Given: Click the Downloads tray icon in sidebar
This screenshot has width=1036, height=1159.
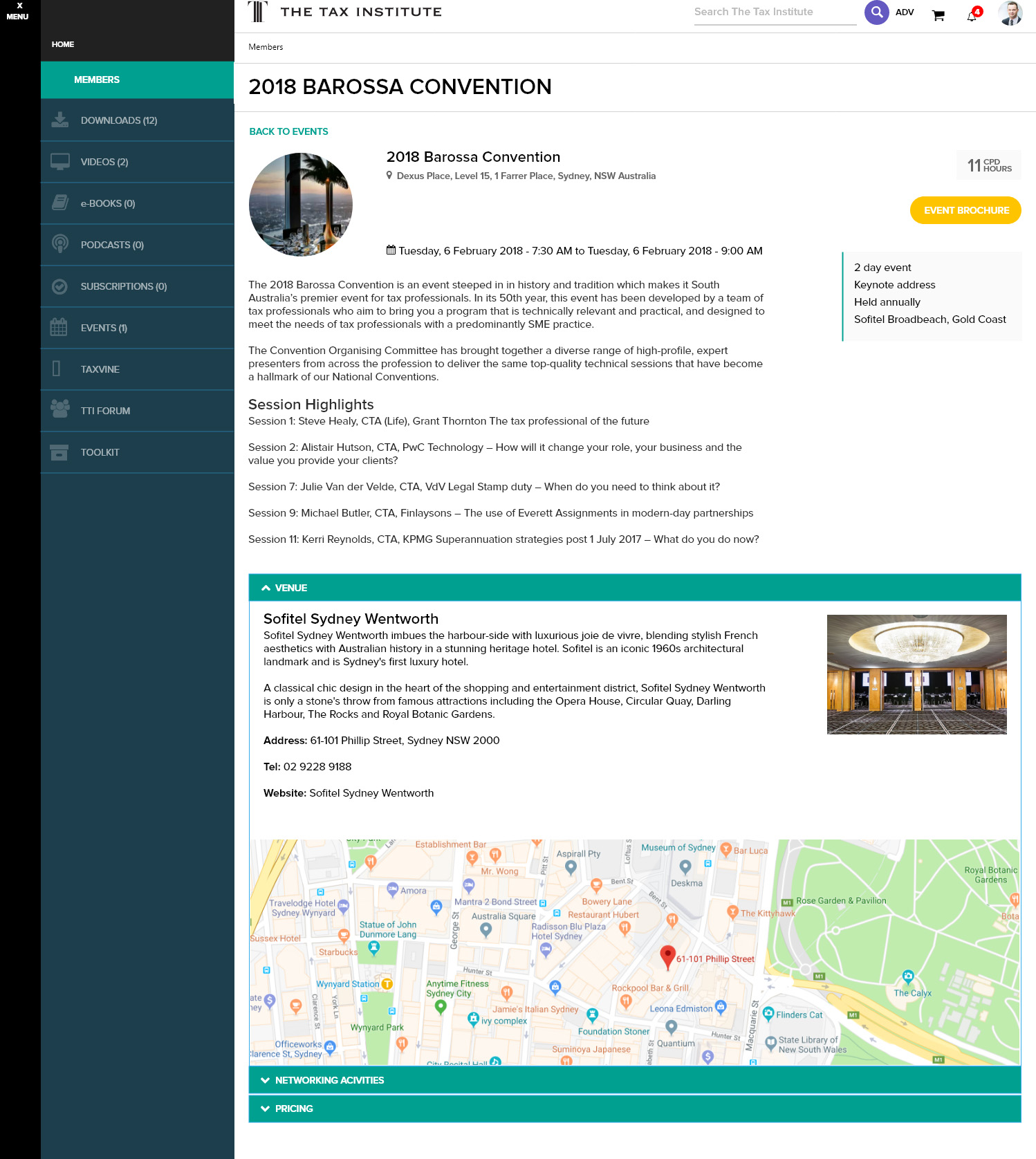Looking at the screenshot, I should [60, 120].
